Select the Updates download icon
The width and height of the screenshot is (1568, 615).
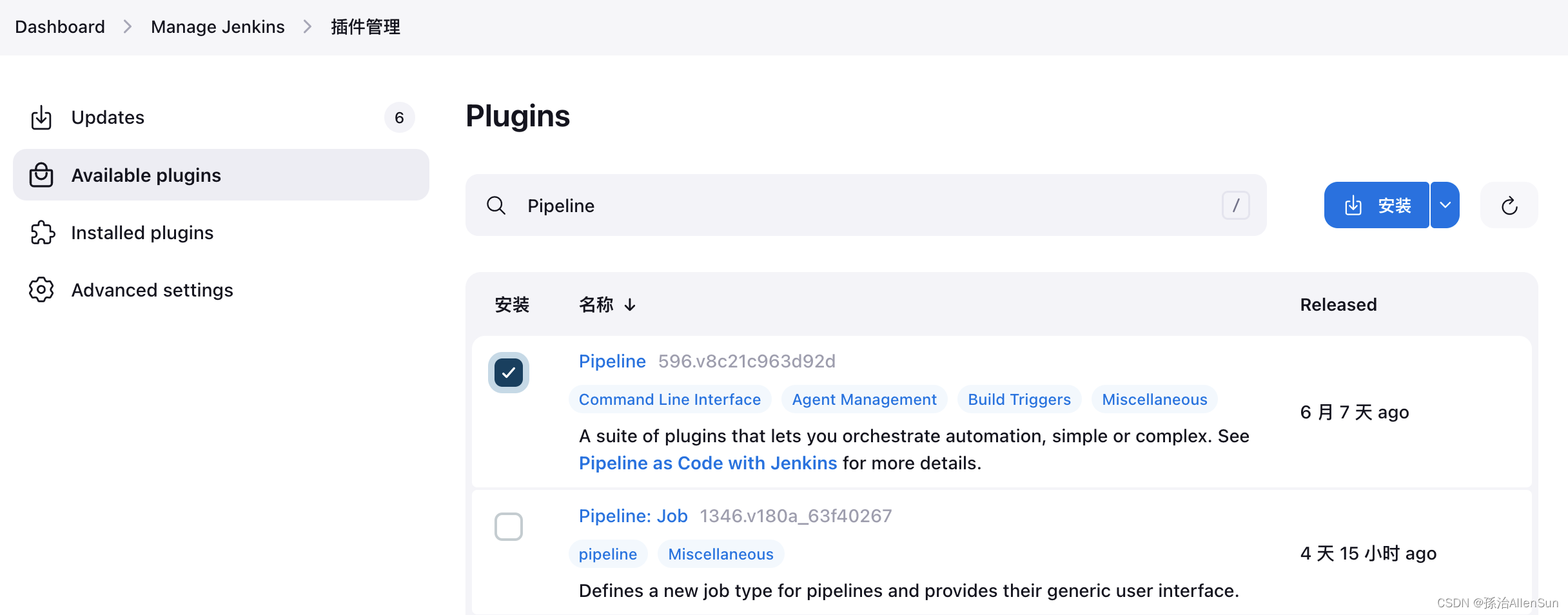coord(41,117)
